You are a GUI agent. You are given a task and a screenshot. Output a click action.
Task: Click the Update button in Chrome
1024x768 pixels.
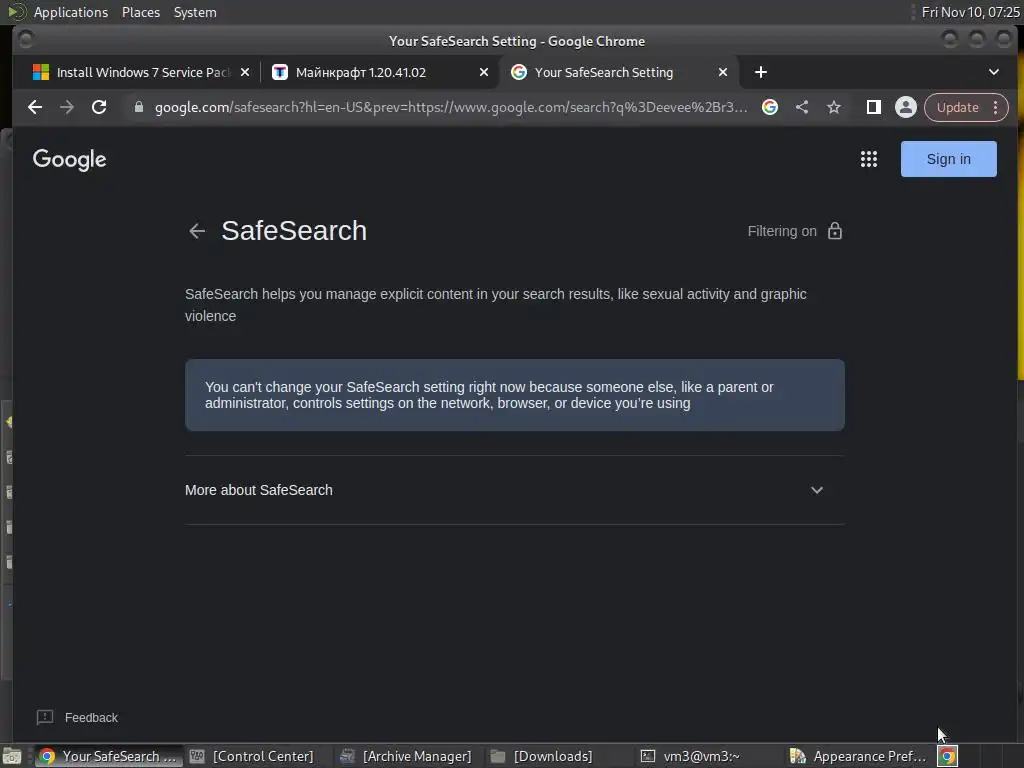(957, 107)
